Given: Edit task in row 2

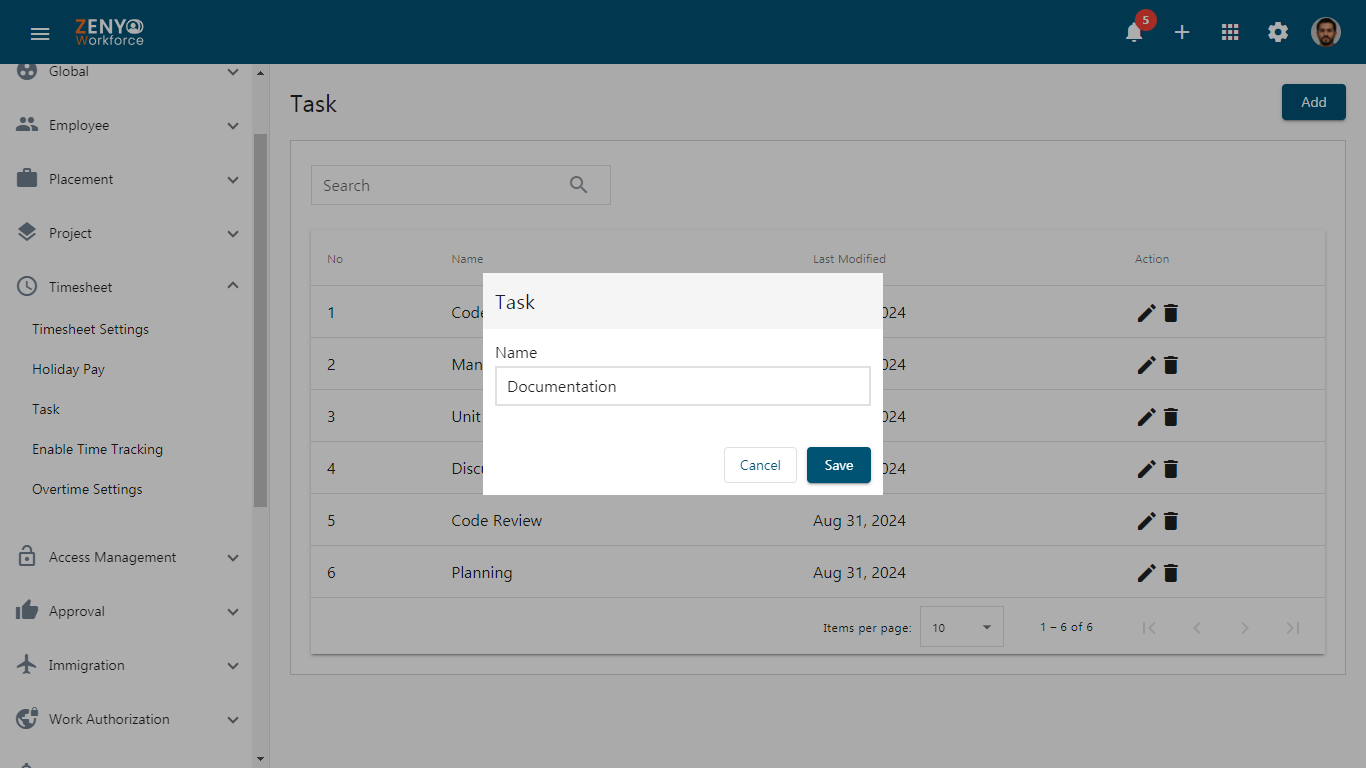Looking at the screenshot, I should (1147, 365).
